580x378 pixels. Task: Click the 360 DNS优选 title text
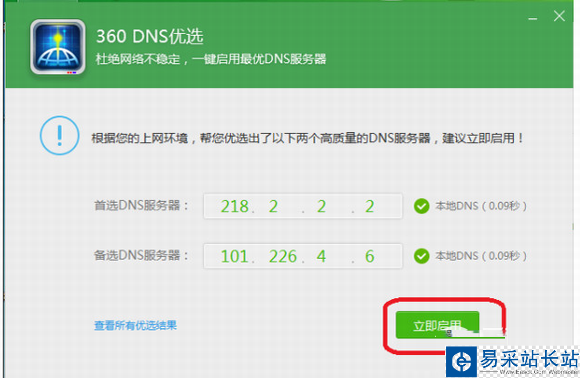150,37
